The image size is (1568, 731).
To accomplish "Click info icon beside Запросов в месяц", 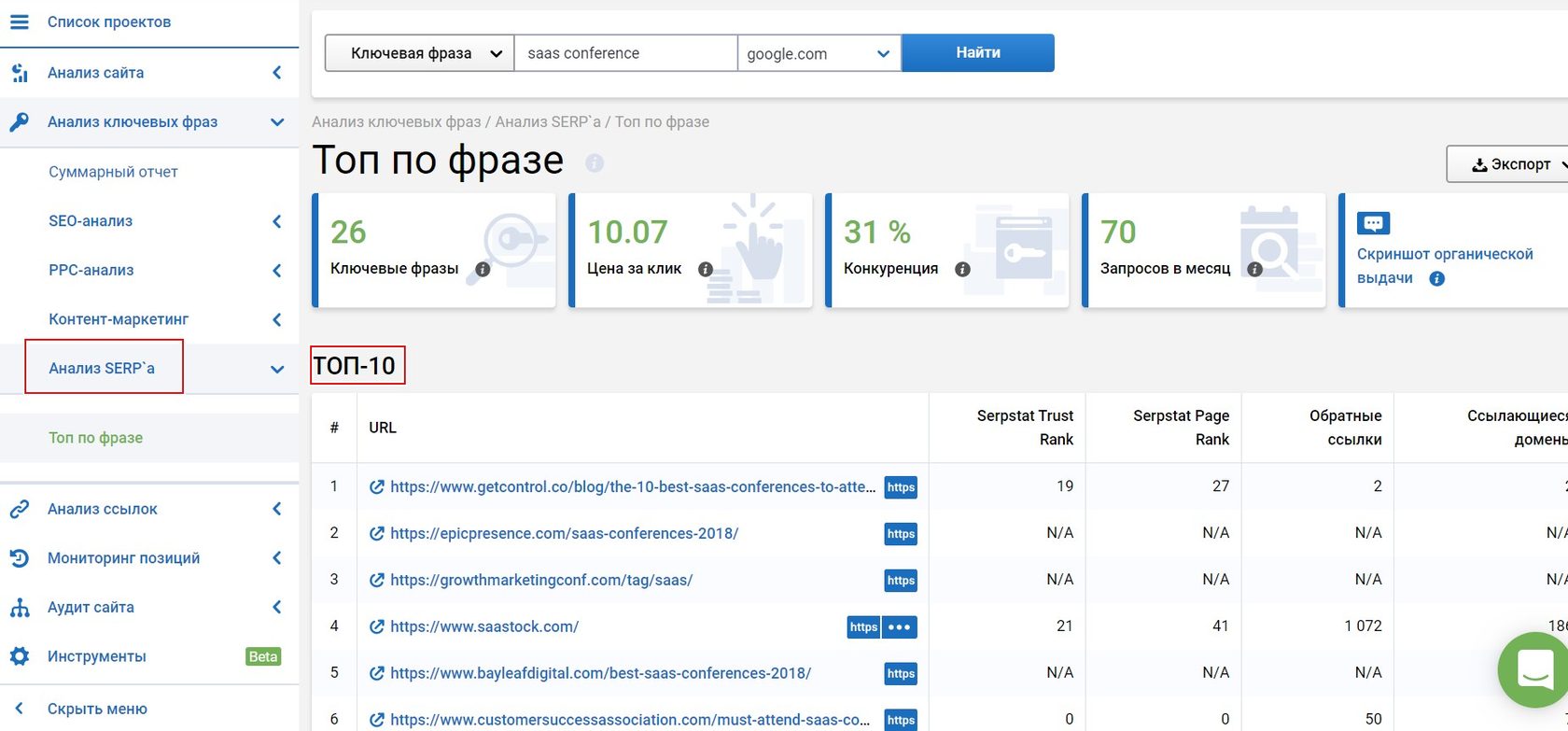I will pyautogui.click(x=1255, y=269).
